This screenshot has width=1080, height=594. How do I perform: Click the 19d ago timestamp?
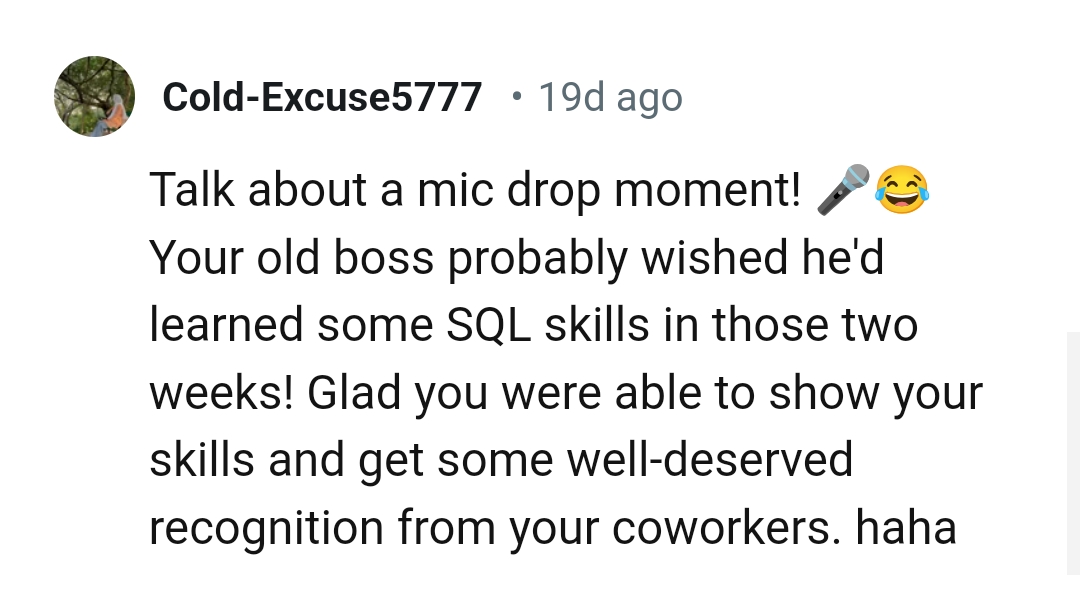pos(610,97)
